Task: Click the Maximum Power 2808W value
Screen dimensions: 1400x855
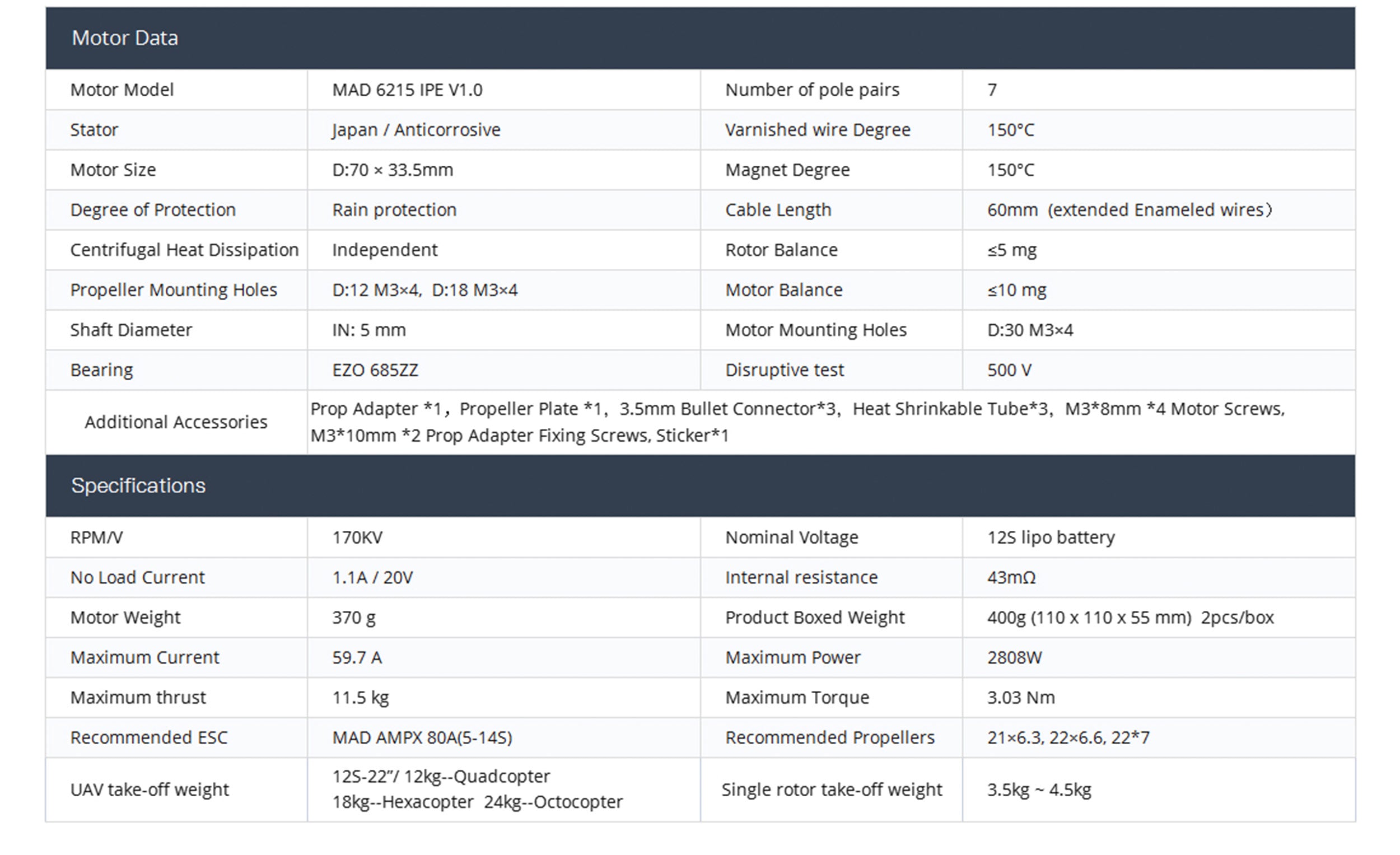Action: pyautogui.click(x=1014, y=658)
